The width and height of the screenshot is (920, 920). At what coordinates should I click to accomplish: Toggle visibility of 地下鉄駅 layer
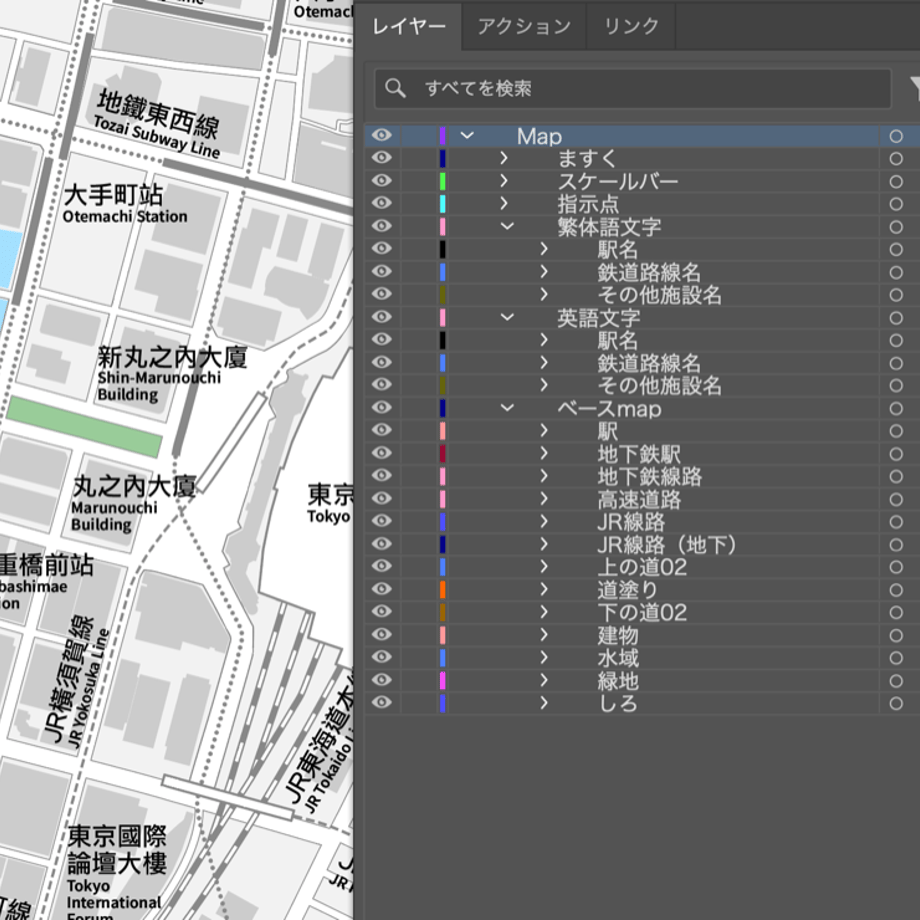[381, 453]
